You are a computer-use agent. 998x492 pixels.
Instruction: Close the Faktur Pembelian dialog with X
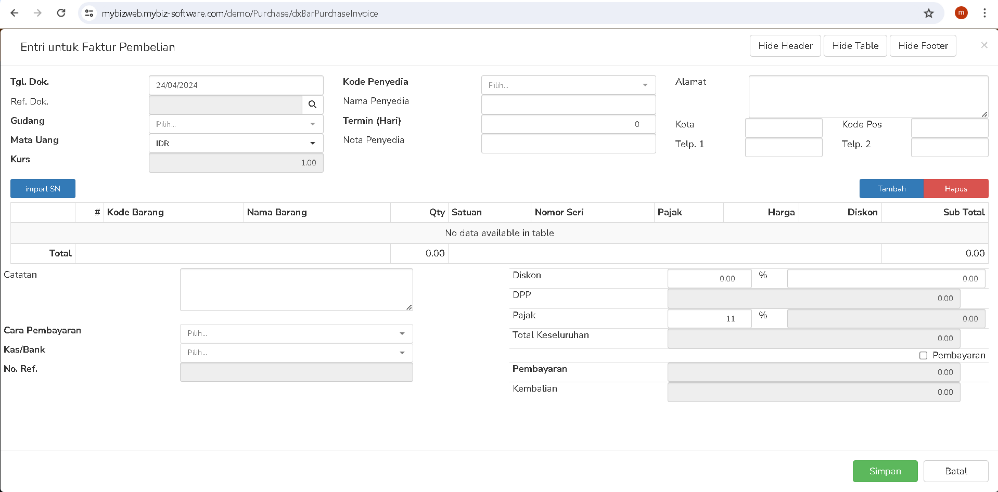984,45
